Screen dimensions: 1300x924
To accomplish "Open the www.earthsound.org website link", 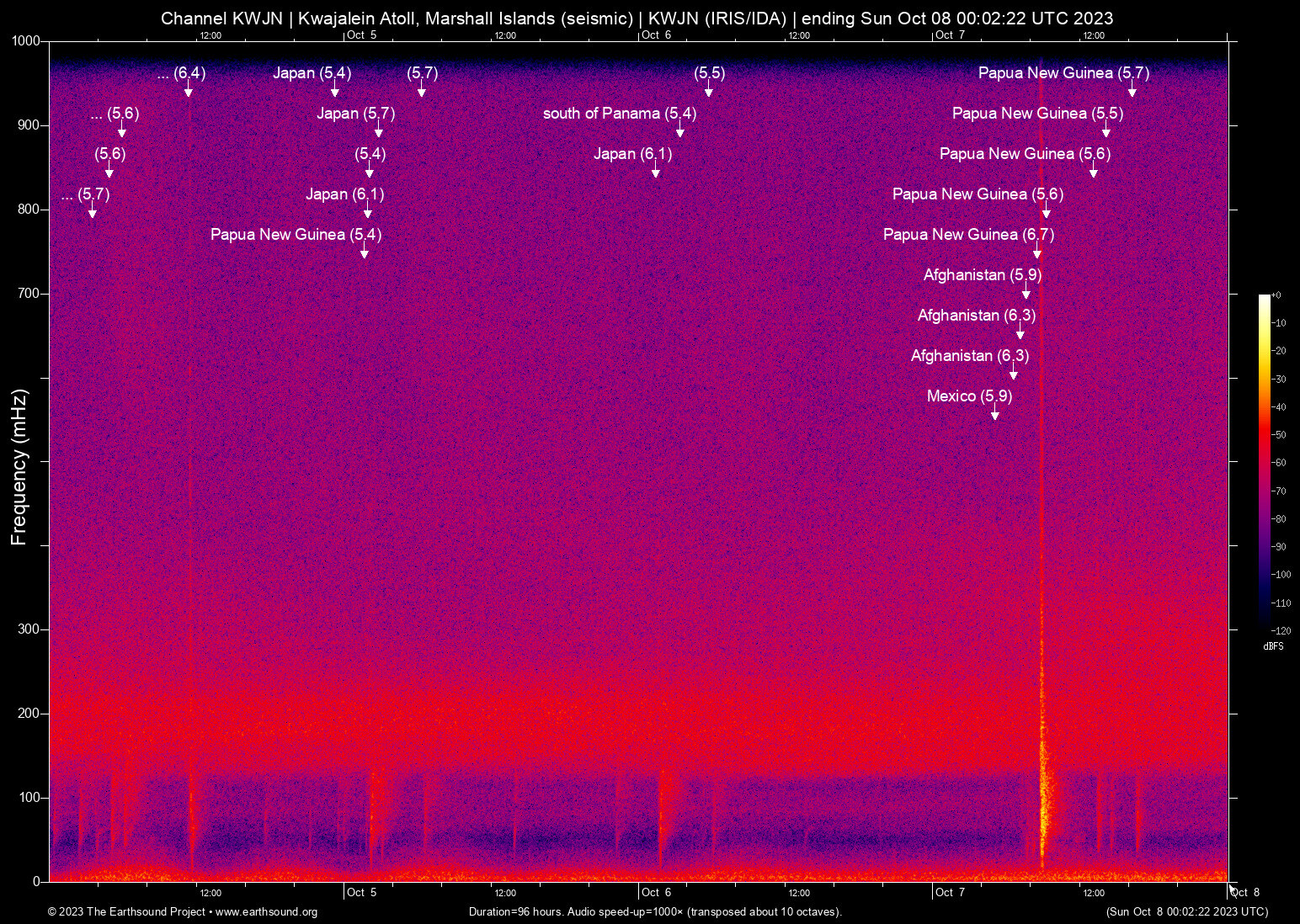I will tap(267, 912).
